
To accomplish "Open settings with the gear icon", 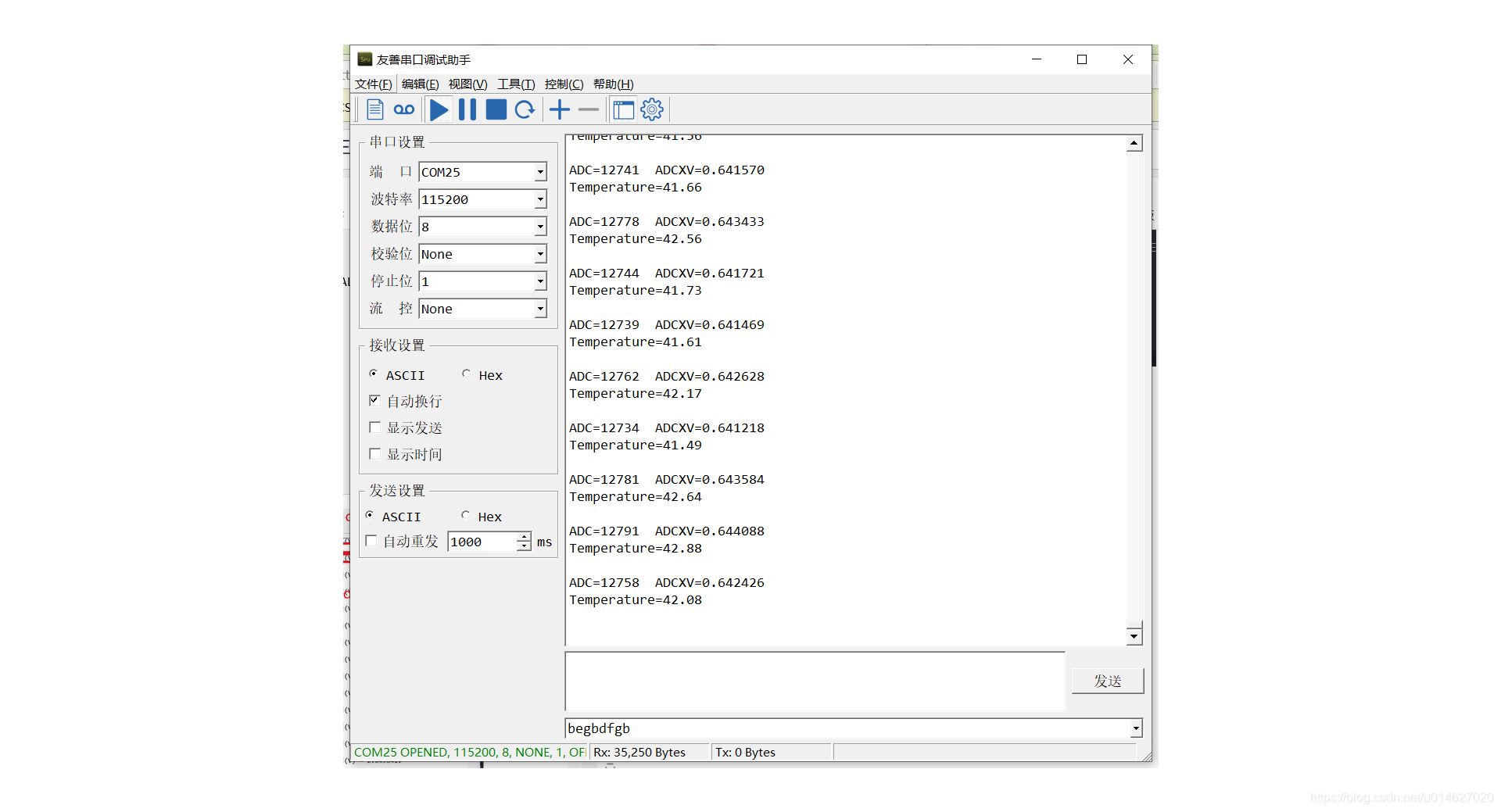I will pyautogui.click(x=652, y=109).
